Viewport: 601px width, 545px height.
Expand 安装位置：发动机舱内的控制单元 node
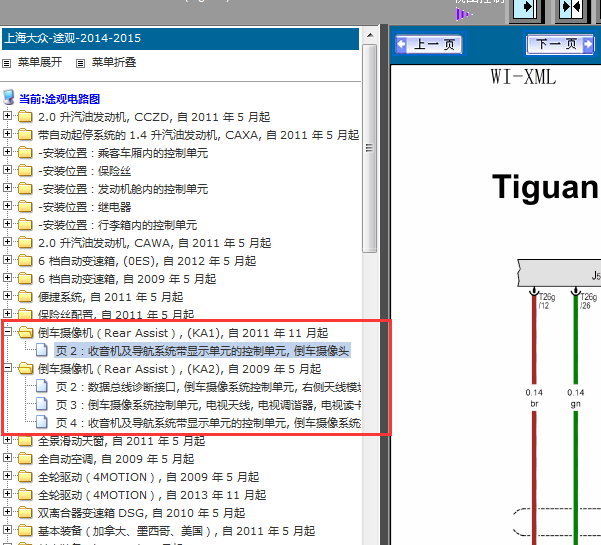click(7, 187)
